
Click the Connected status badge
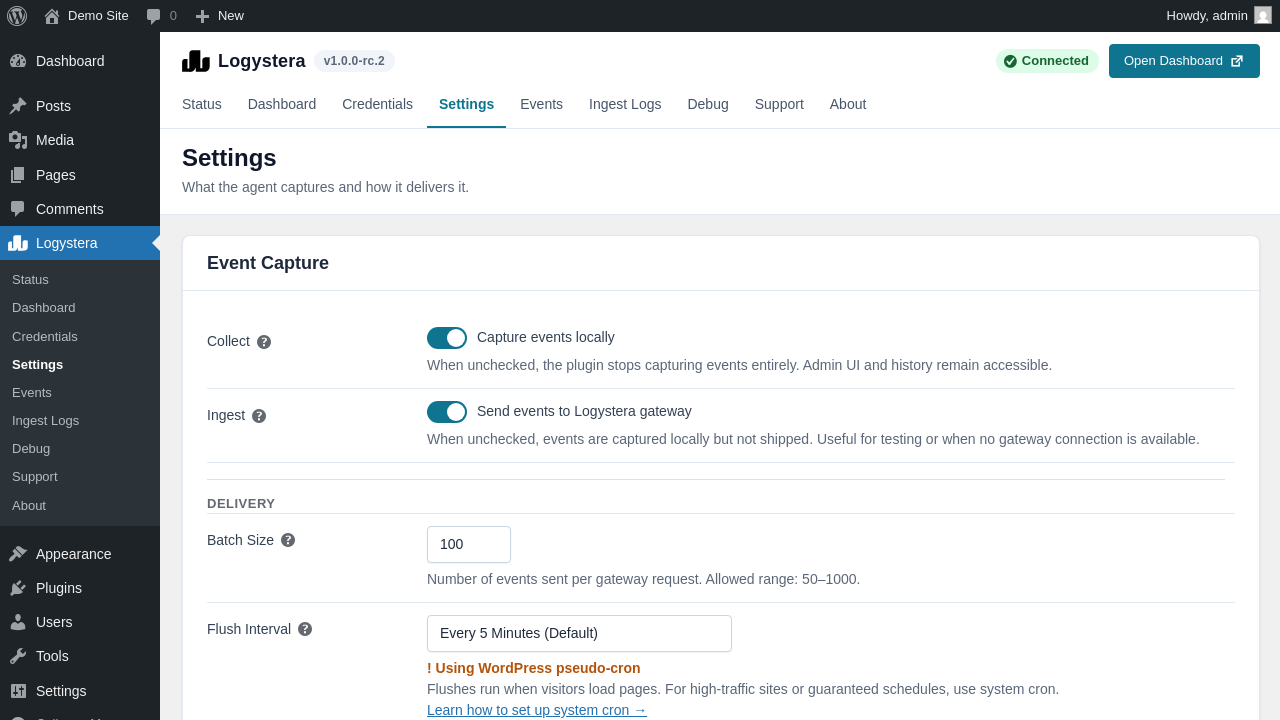point(1047,61)
